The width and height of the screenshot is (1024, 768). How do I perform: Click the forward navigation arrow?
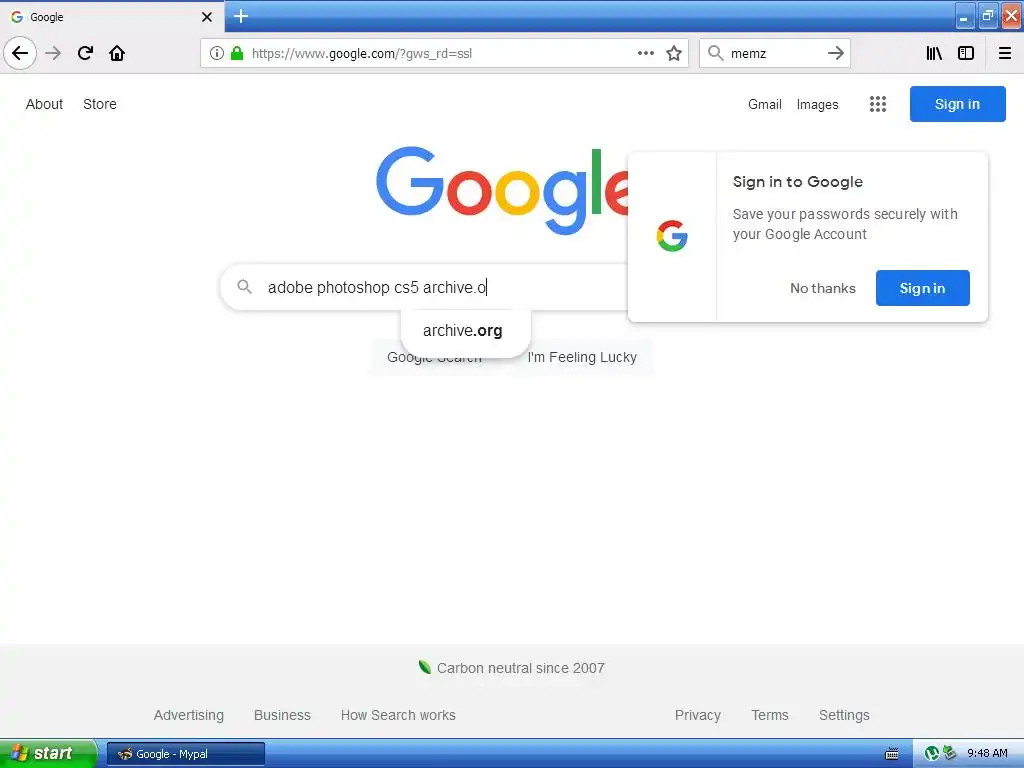[53, 53]
